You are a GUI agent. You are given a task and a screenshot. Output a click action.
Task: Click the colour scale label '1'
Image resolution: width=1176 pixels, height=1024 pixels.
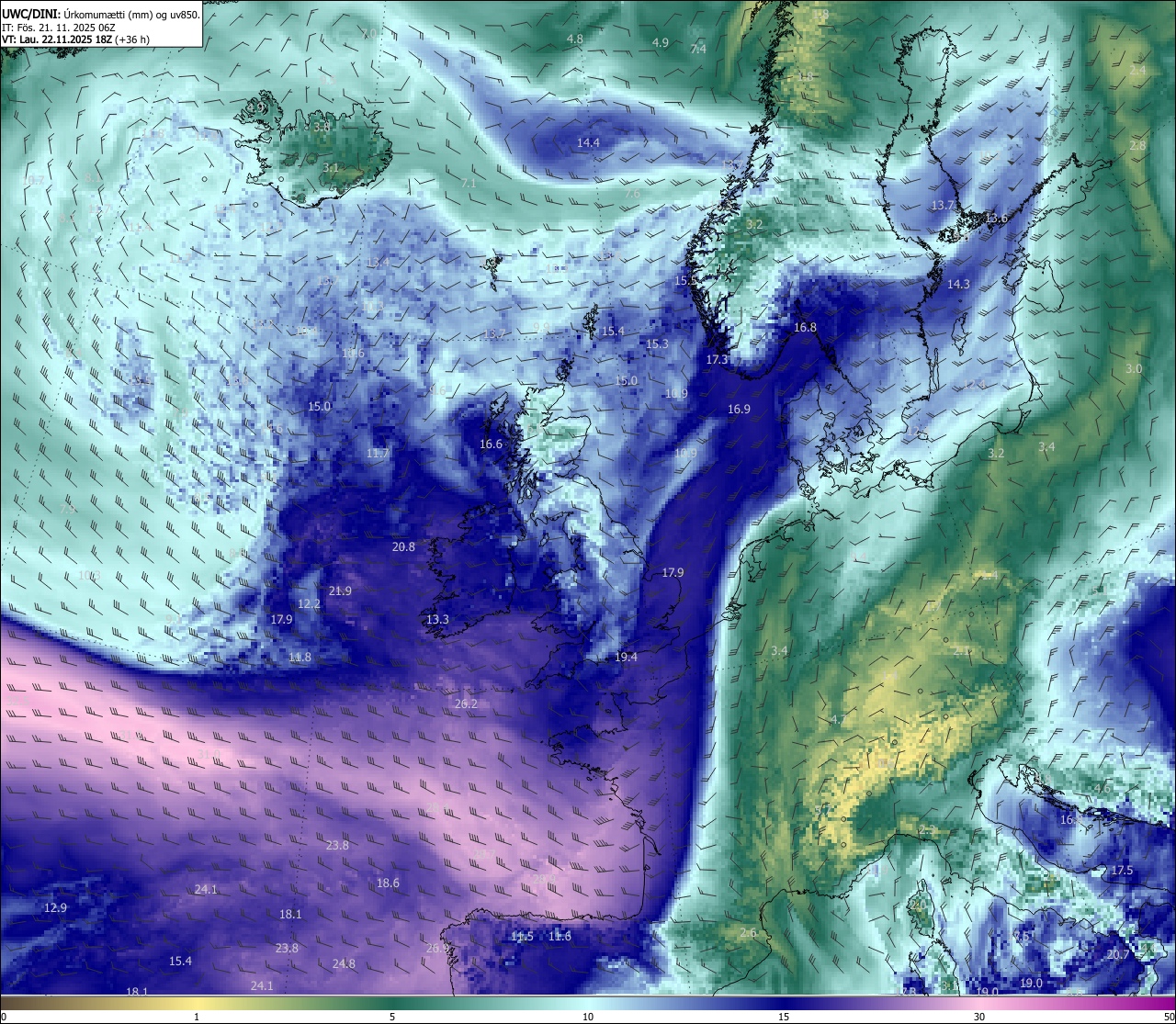pos(197,1018)
